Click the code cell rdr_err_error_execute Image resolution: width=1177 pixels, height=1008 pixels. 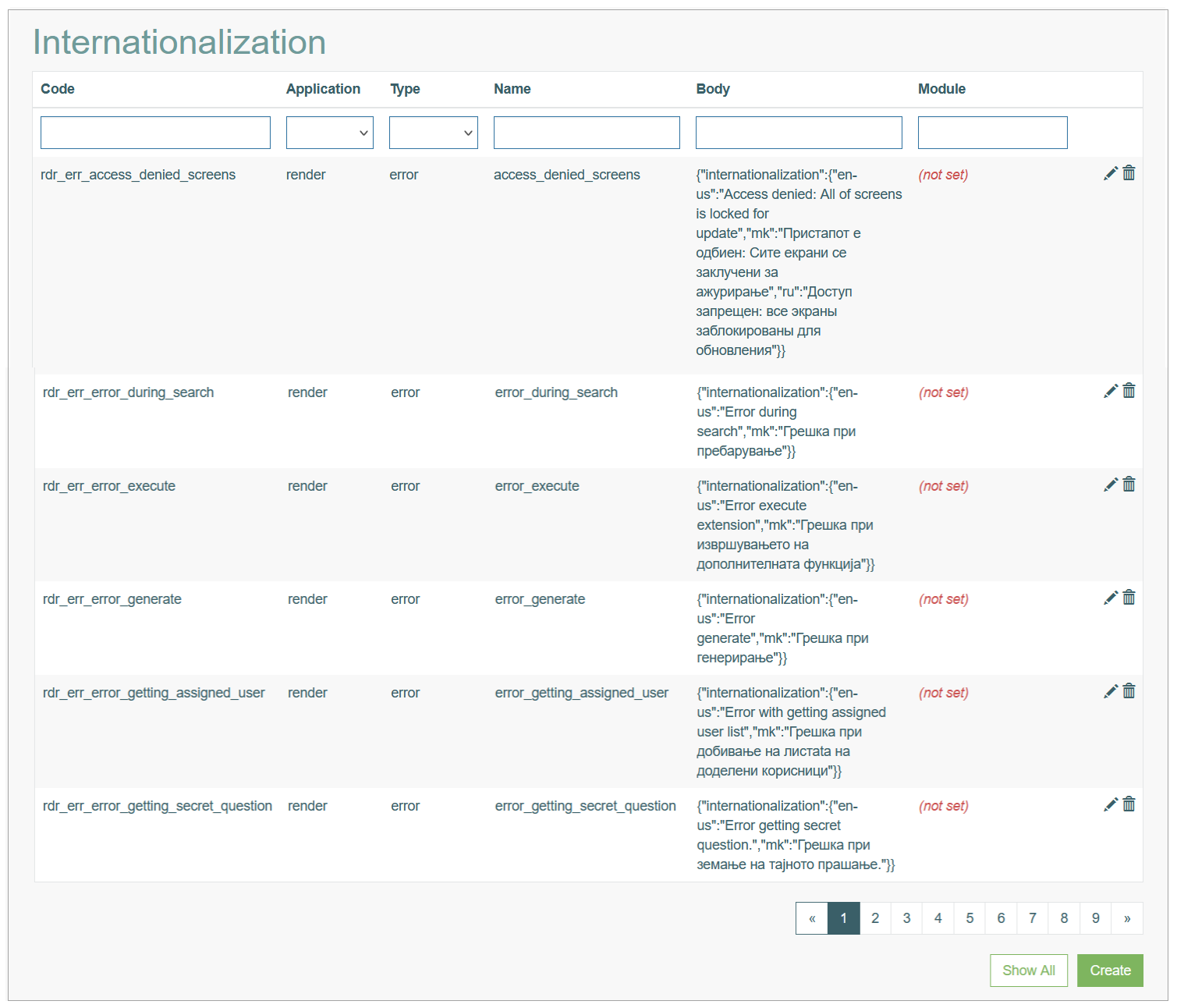click(x=109, y=486)
